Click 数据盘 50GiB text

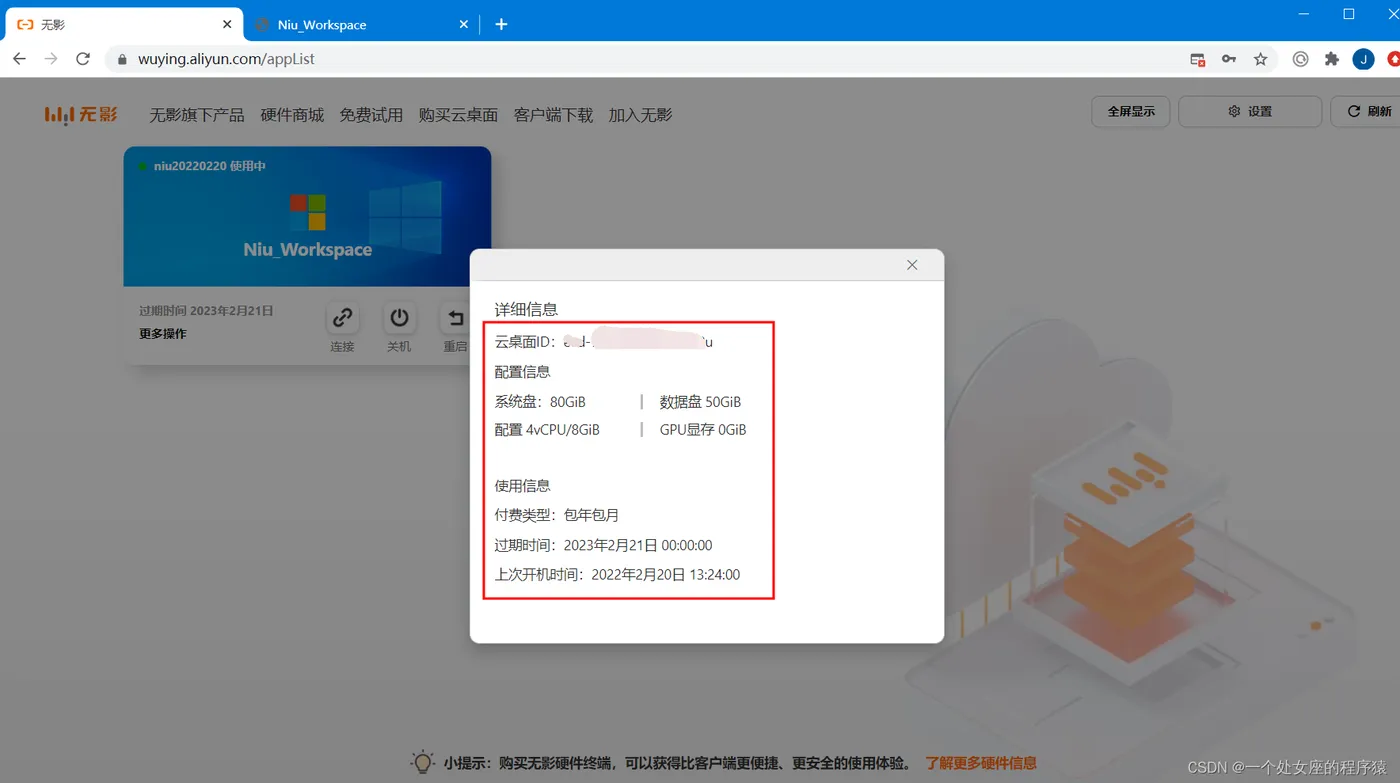700,402
